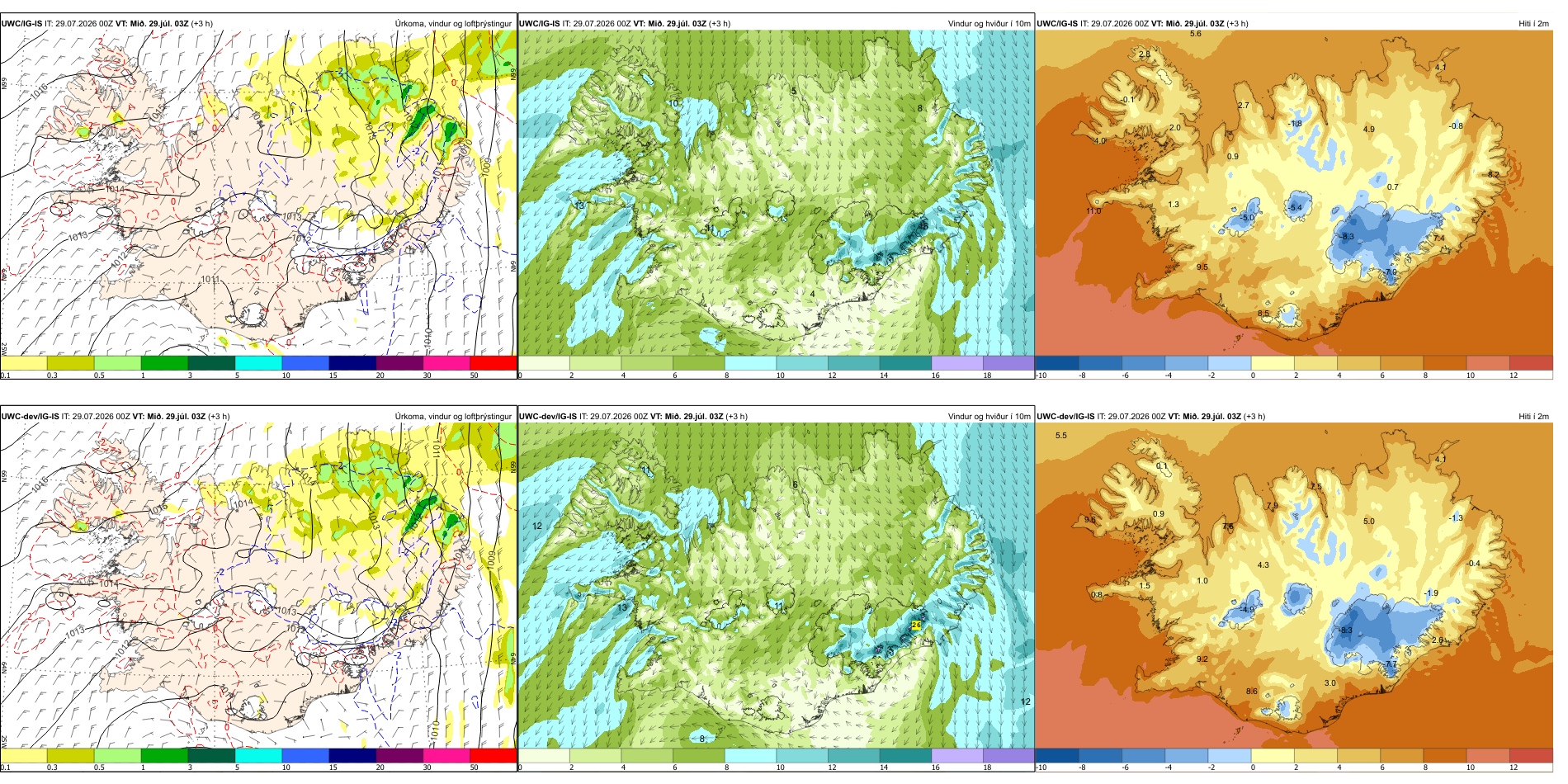
Task: Click 'UWC/IG-IS' header text of top temperature panel
Action: pos(1058,24)
